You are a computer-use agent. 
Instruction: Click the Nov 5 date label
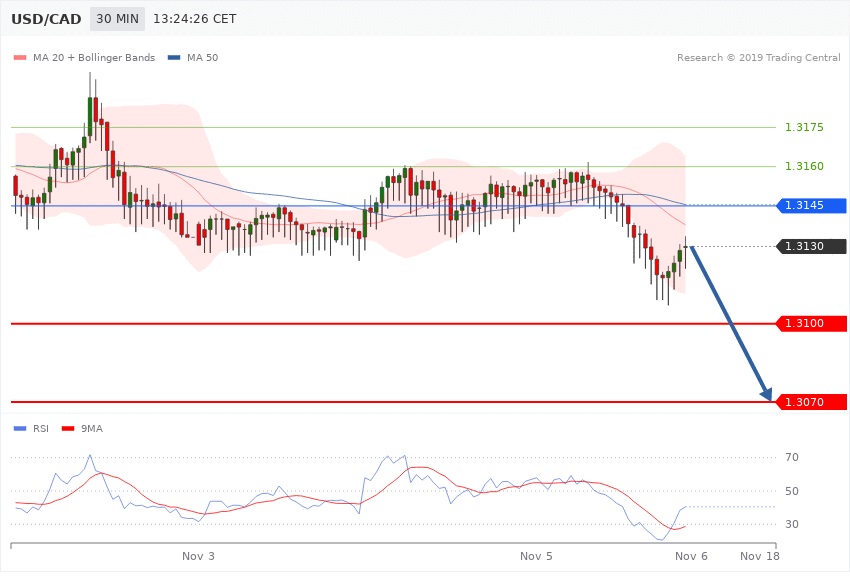click(x=536, y=555)
